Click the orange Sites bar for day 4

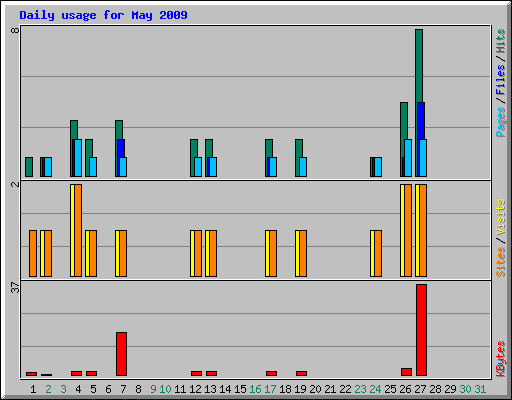pos(78,230)
